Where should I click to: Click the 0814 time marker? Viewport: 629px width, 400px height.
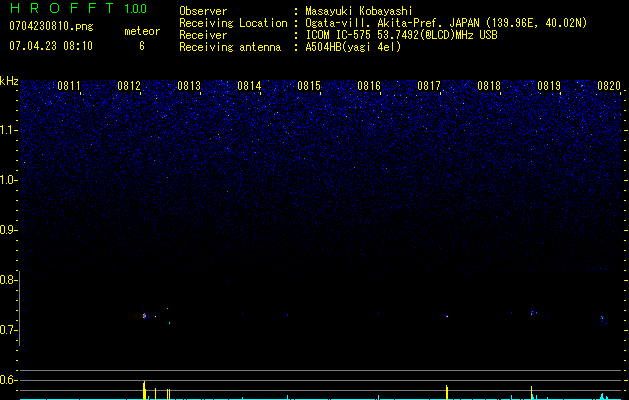pos(249,86)
